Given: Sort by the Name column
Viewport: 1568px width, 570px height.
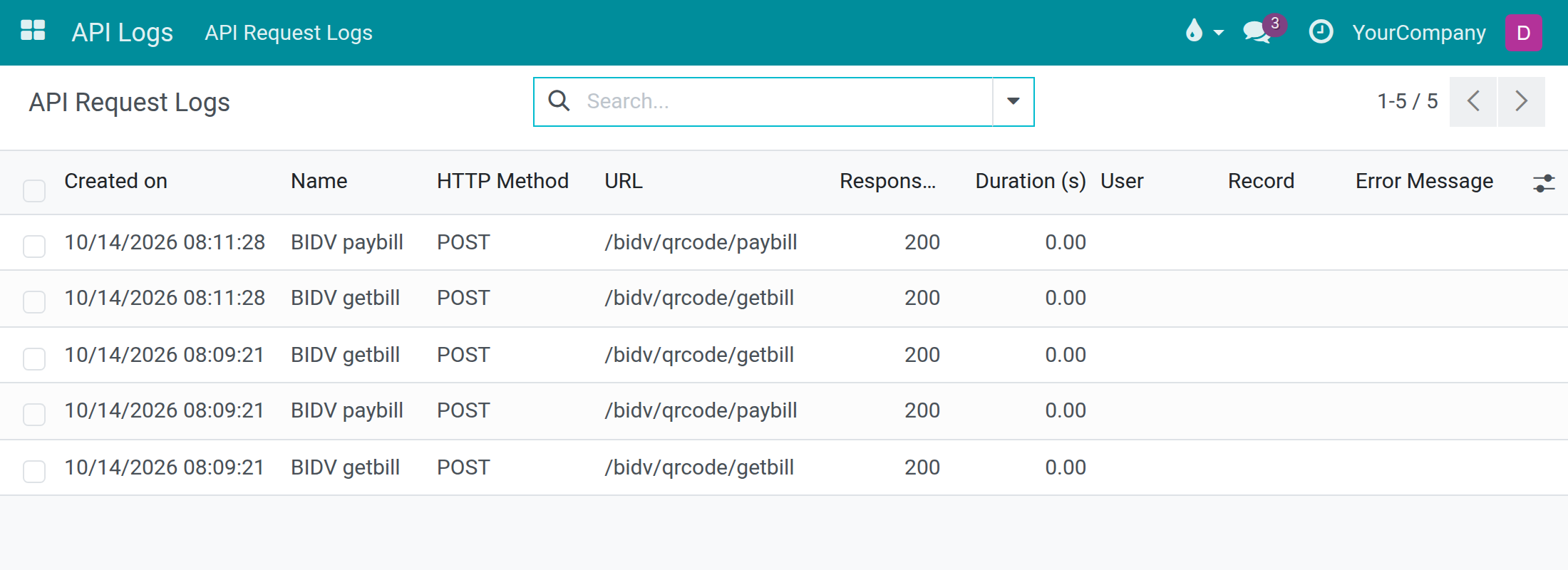Looking at the screenshot, I should 319,181.
